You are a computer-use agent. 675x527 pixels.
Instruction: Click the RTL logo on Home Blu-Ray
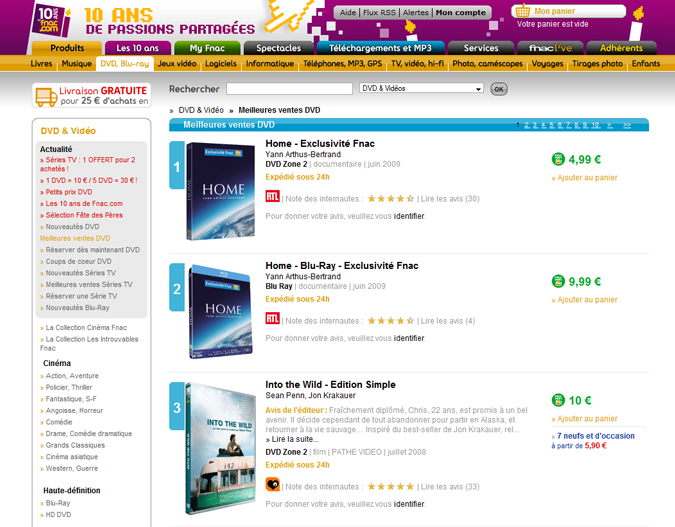pos(272,319)
